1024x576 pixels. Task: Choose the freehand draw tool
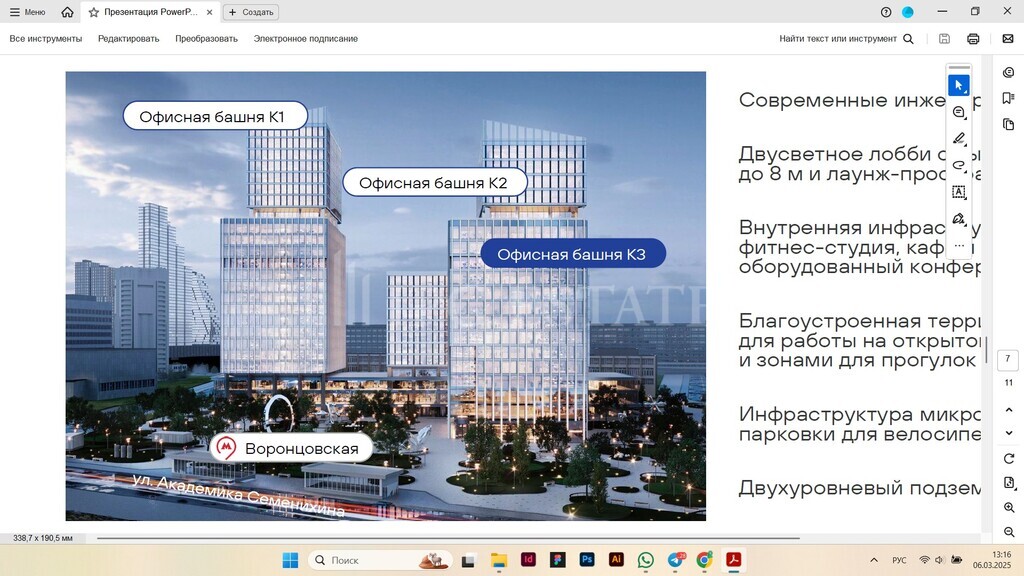(958, 165)
